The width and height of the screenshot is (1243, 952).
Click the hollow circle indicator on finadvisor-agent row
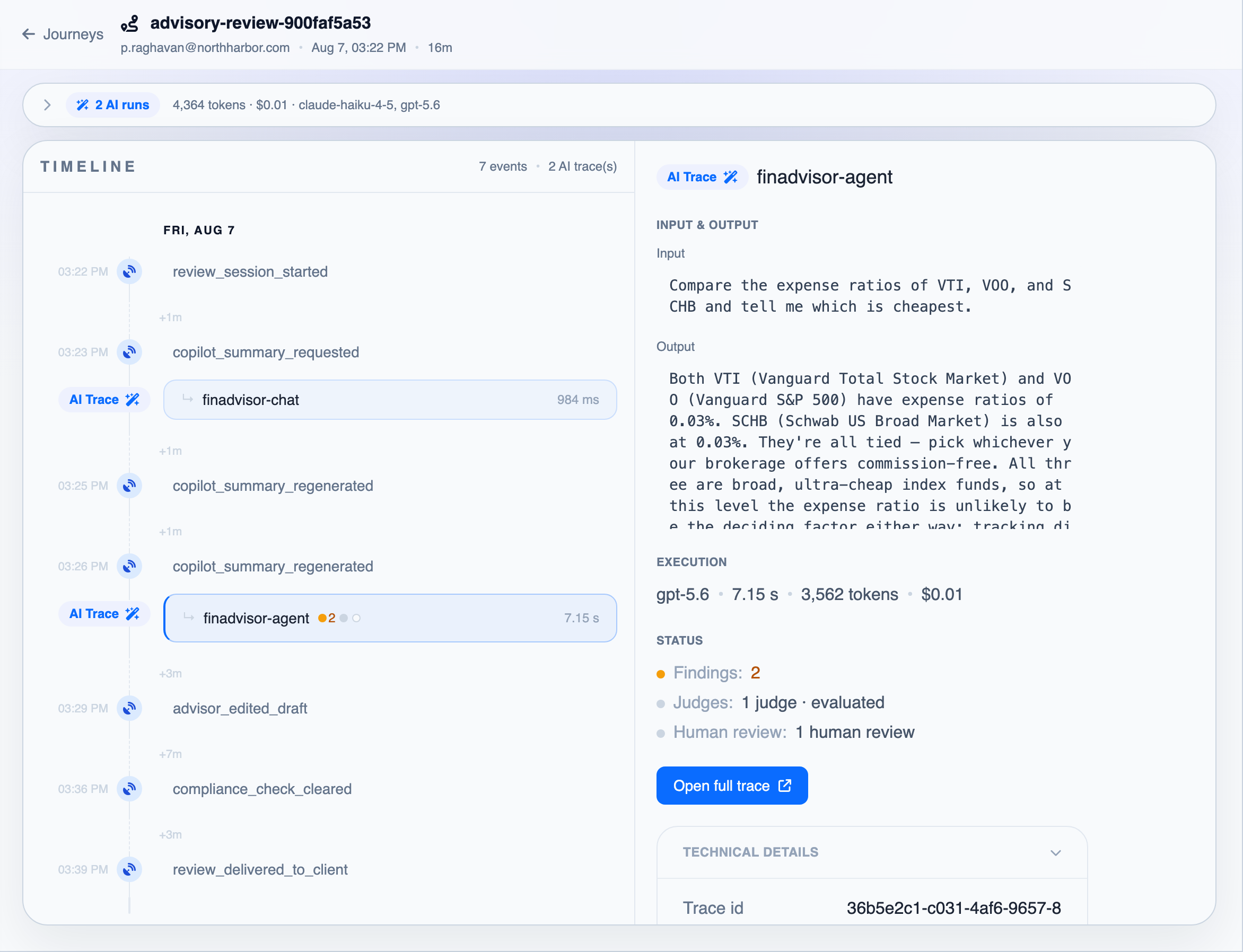point(356,618)
